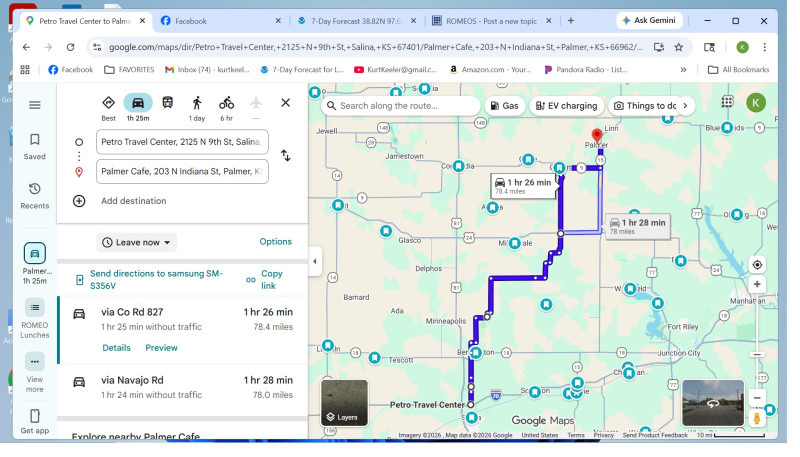Image resolution: width=800 pixels, height=457 pixels.
Task: Select route via Navajo Rd
Action: [x=182, y=387]
